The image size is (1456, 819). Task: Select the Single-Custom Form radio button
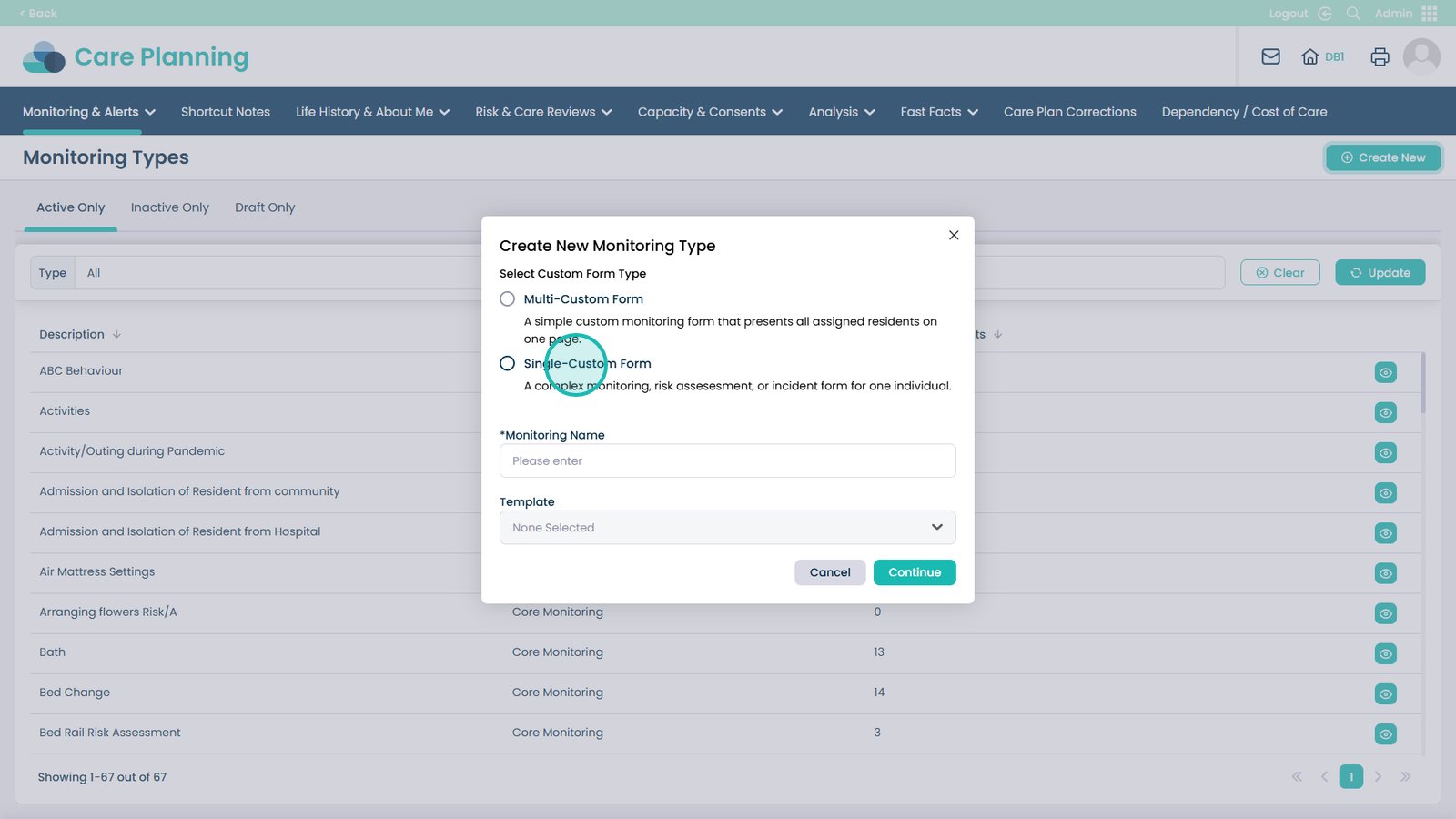pyautogui.click(x=508, y=363)
